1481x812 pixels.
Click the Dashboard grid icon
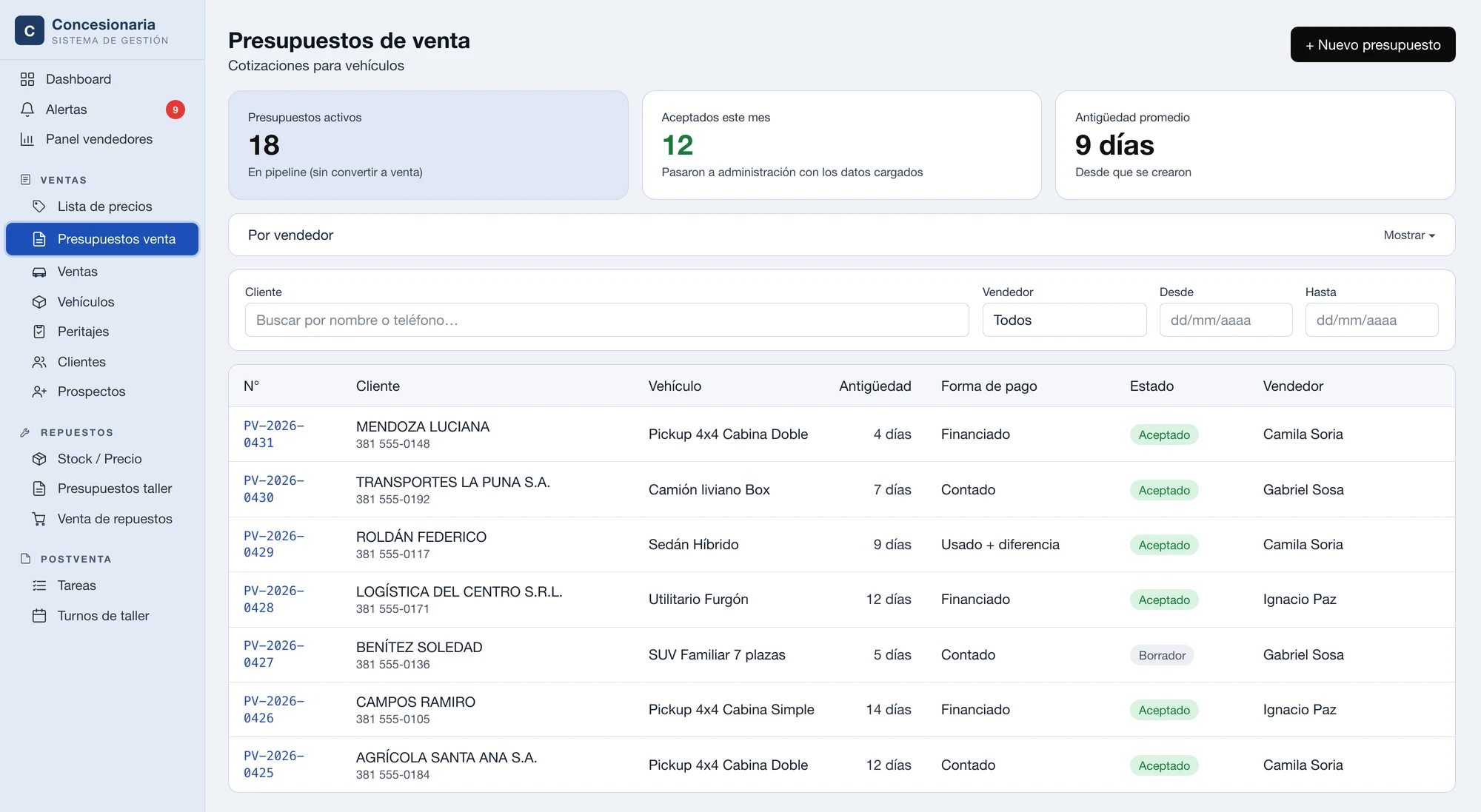pyautogui.click(x=27, y=79)
